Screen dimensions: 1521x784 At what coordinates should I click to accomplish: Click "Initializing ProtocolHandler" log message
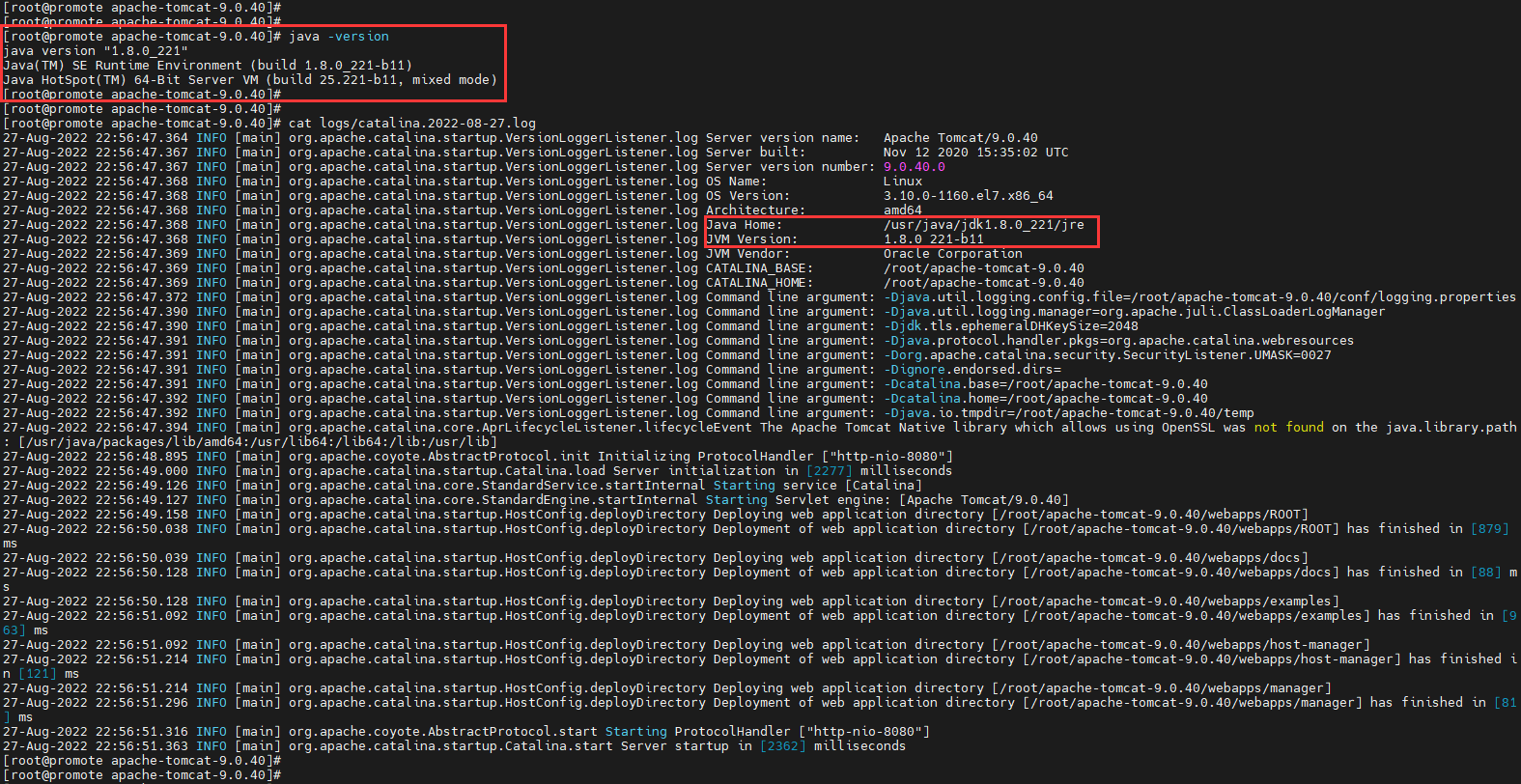(775, 457)
